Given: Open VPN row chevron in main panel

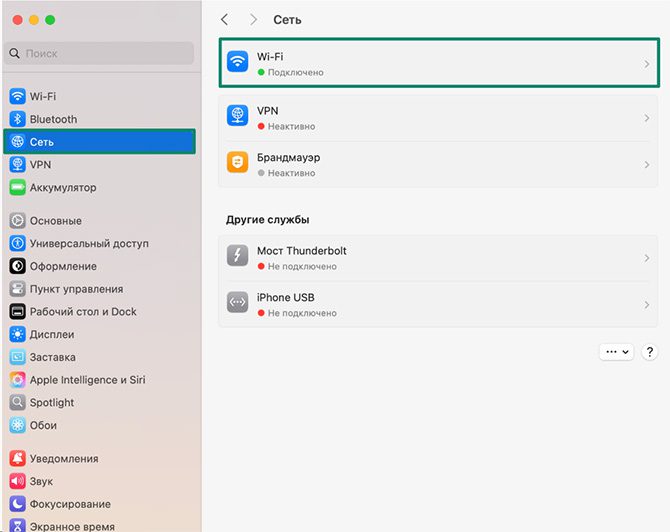Looking at the screenshot, I should (647, 118).
